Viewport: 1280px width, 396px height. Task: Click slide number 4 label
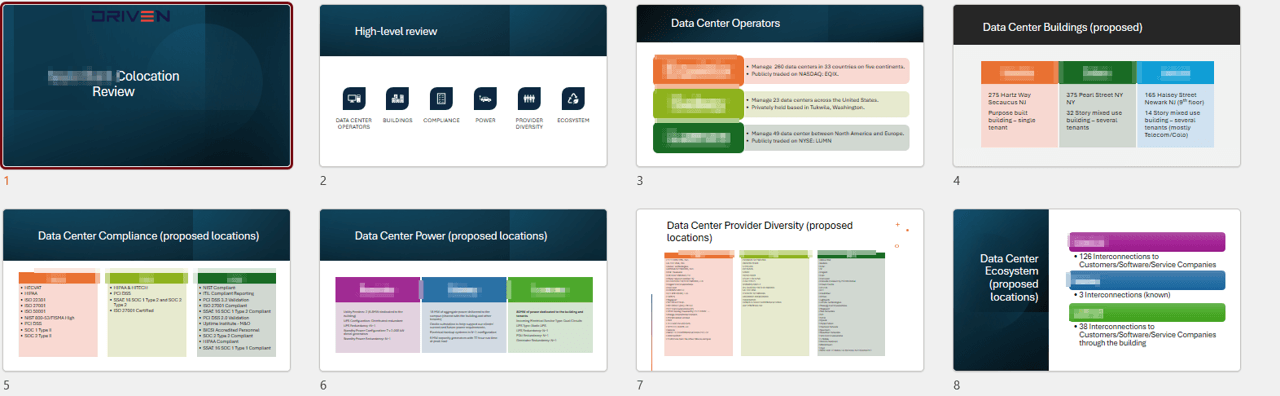coord(957,181)
